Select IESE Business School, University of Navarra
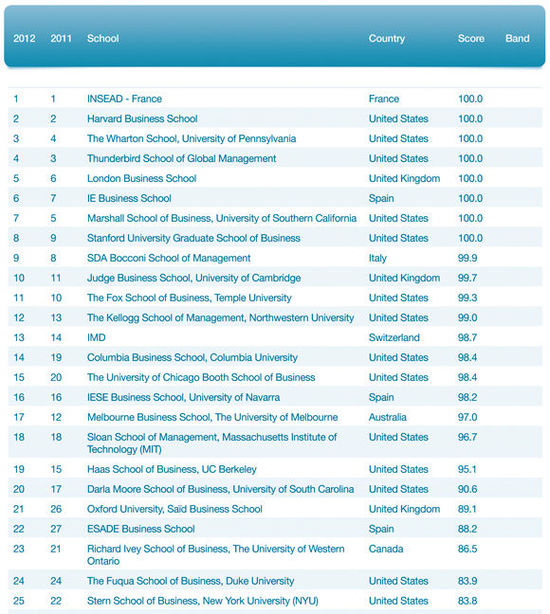 [x=184, y=397]
